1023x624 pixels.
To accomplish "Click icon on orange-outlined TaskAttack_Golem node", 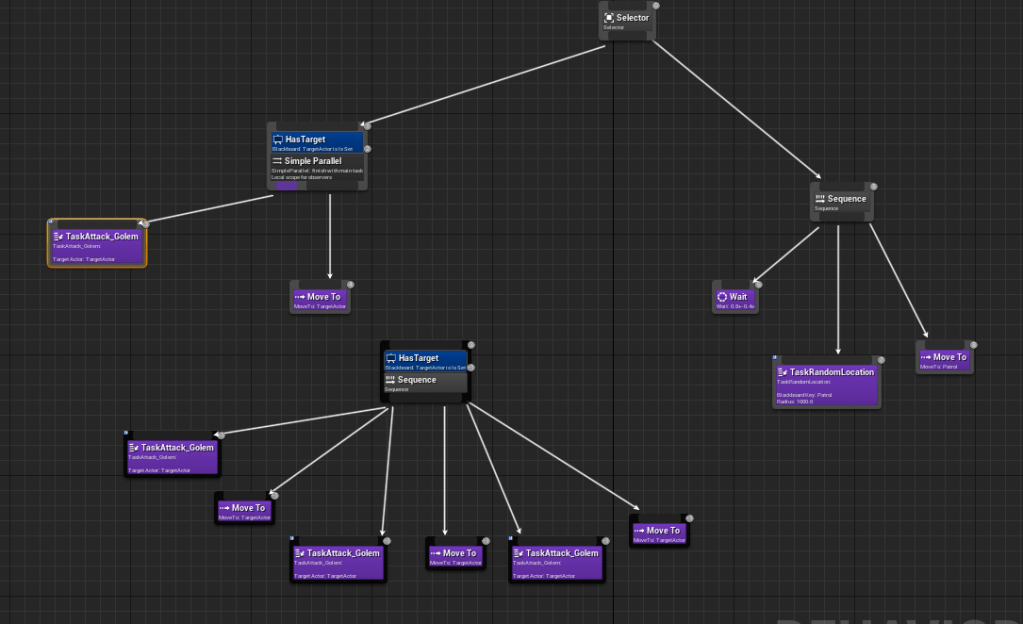I will pyautogui.click(x=58, y=237).
